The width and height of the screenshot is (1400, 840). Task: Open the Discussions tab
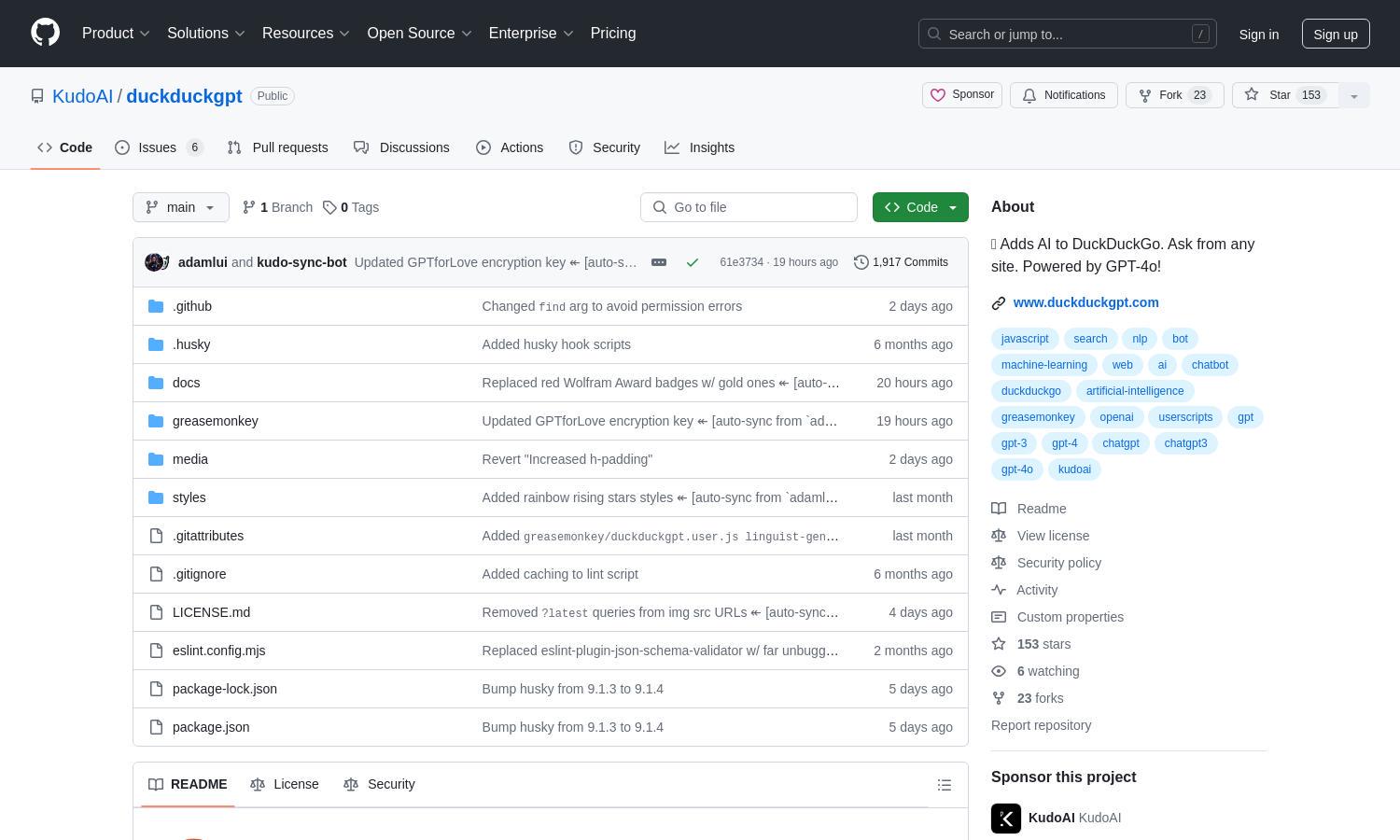pos(401,147)
